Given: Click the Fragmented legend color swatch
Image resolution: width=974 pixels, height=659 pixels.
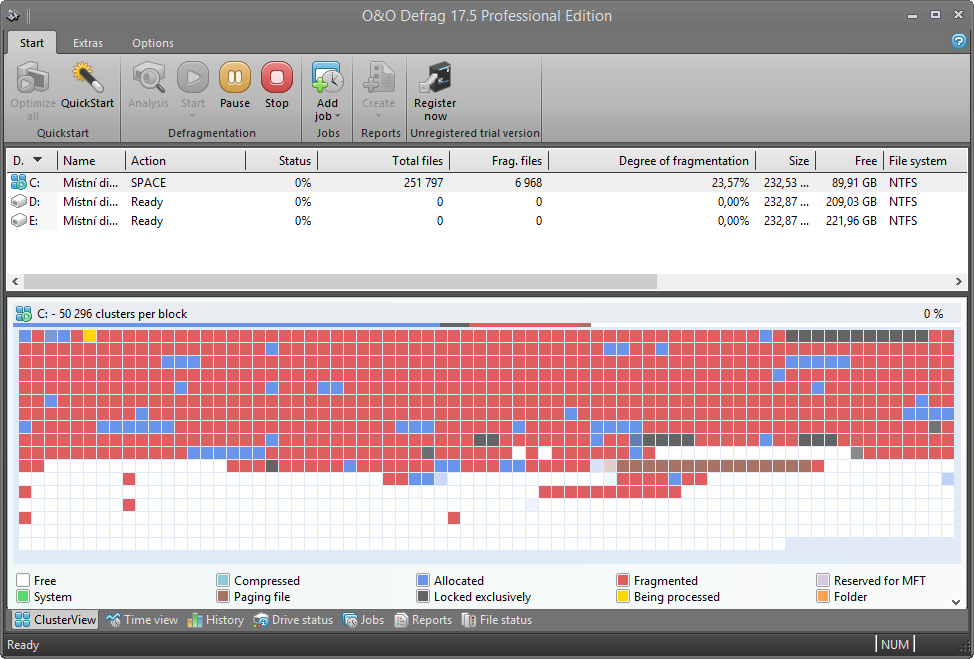Looking at the screenshot, I should coord(623,580).
